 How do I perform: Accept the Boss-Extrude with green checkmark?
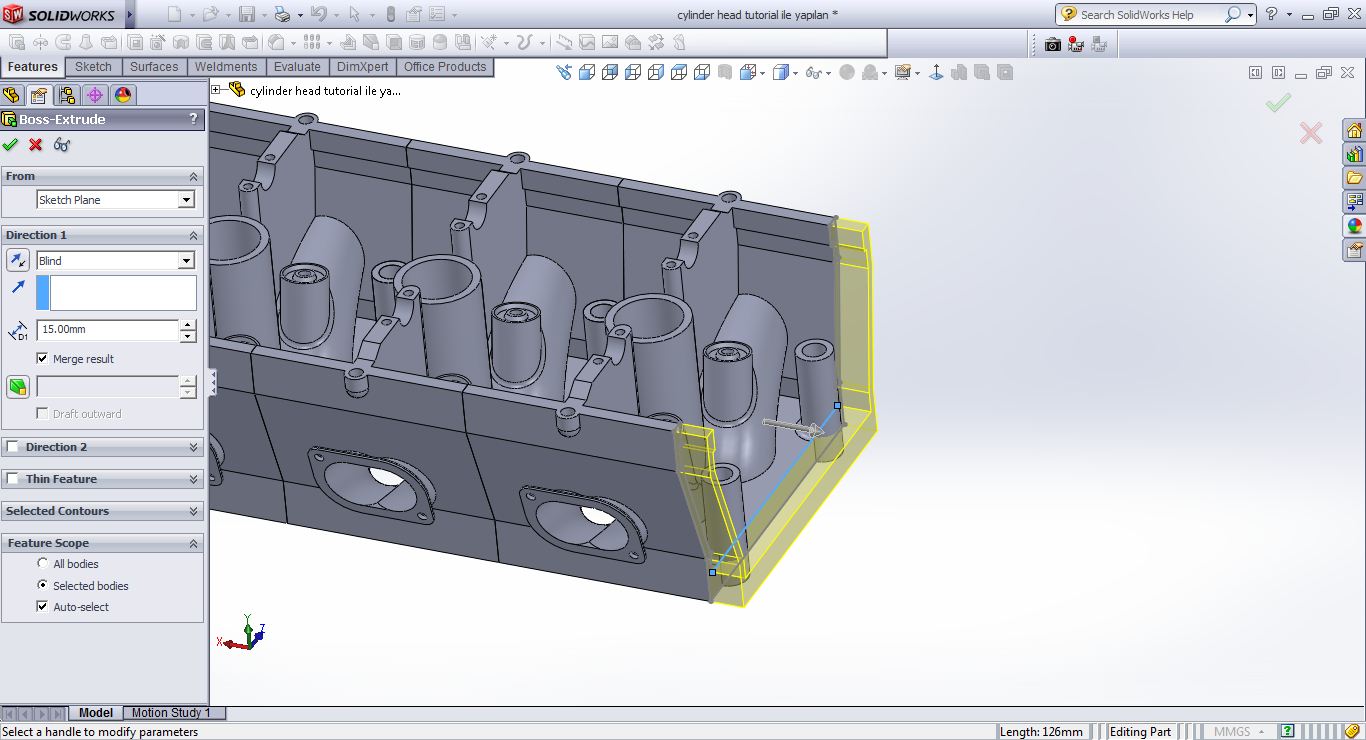click(11, 145)
